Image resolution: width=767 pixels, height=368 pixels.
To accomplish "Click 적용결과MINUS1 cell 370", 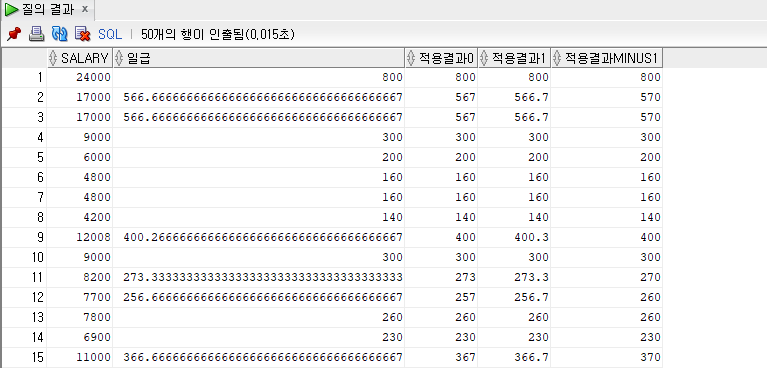I will point(607,357).
